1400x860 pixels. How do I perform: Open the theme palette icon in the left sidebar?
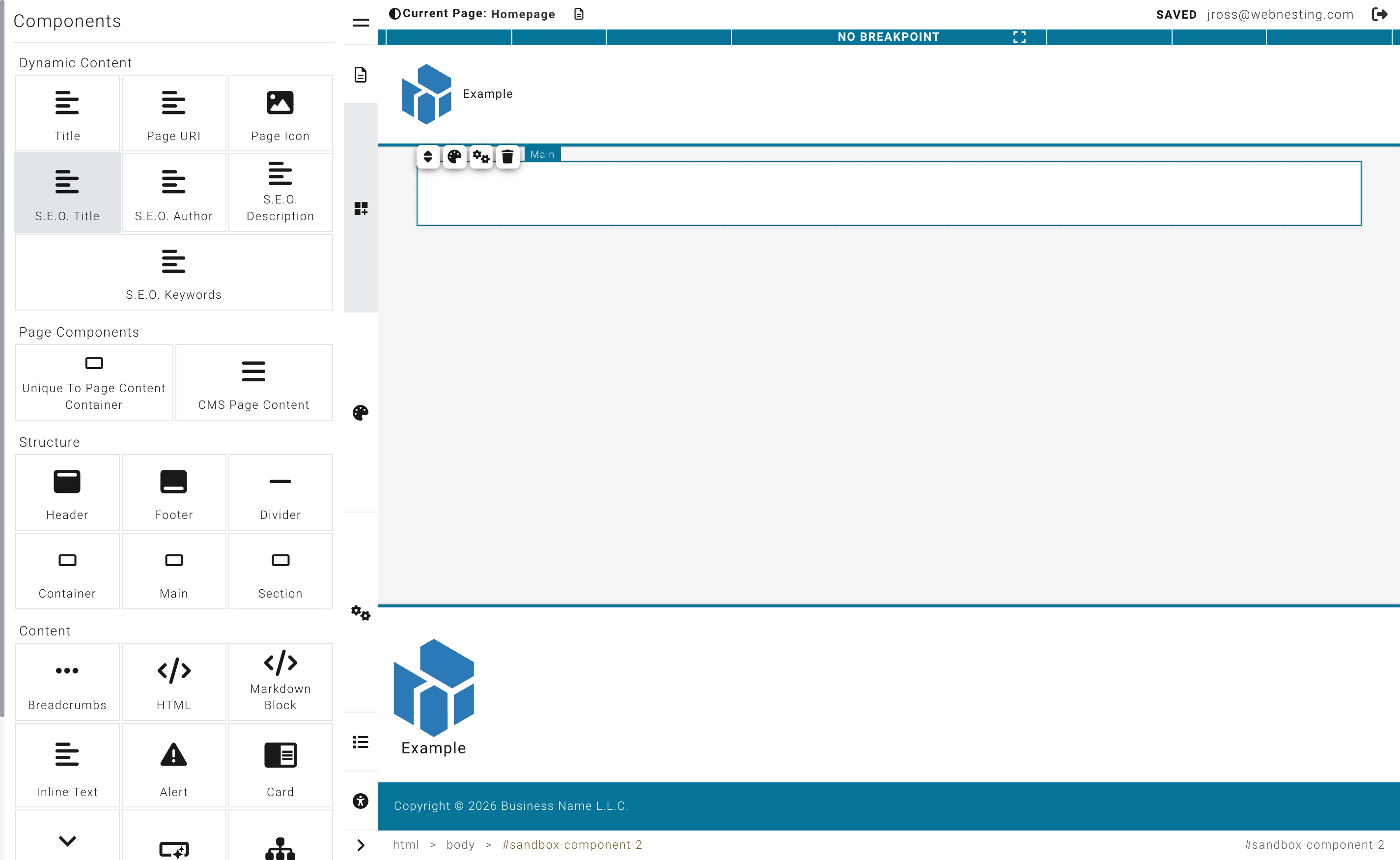361,413
